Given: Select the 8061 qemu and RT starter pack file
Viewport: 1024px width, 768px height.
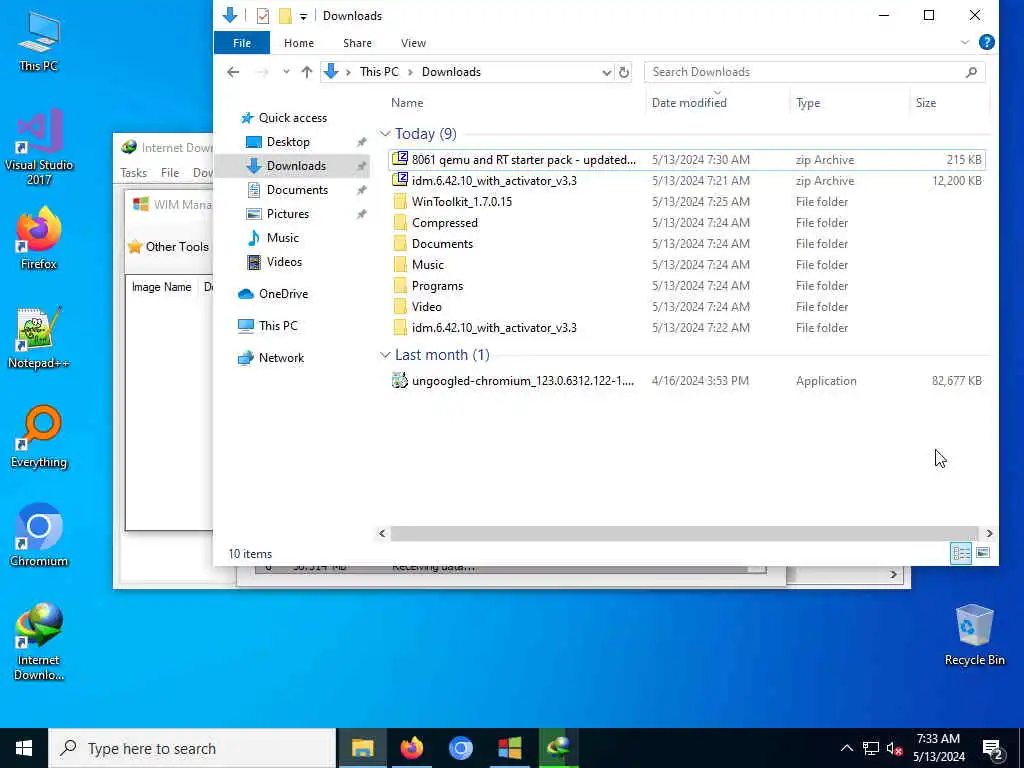Looking at the screenshot, I should [687, 159].
